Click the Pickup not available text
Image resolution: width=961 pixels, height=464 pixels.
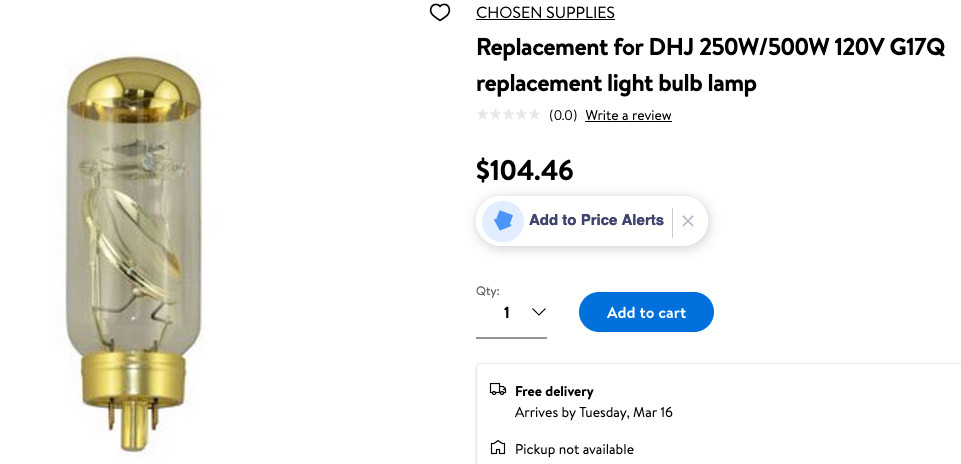click(574, 449)
